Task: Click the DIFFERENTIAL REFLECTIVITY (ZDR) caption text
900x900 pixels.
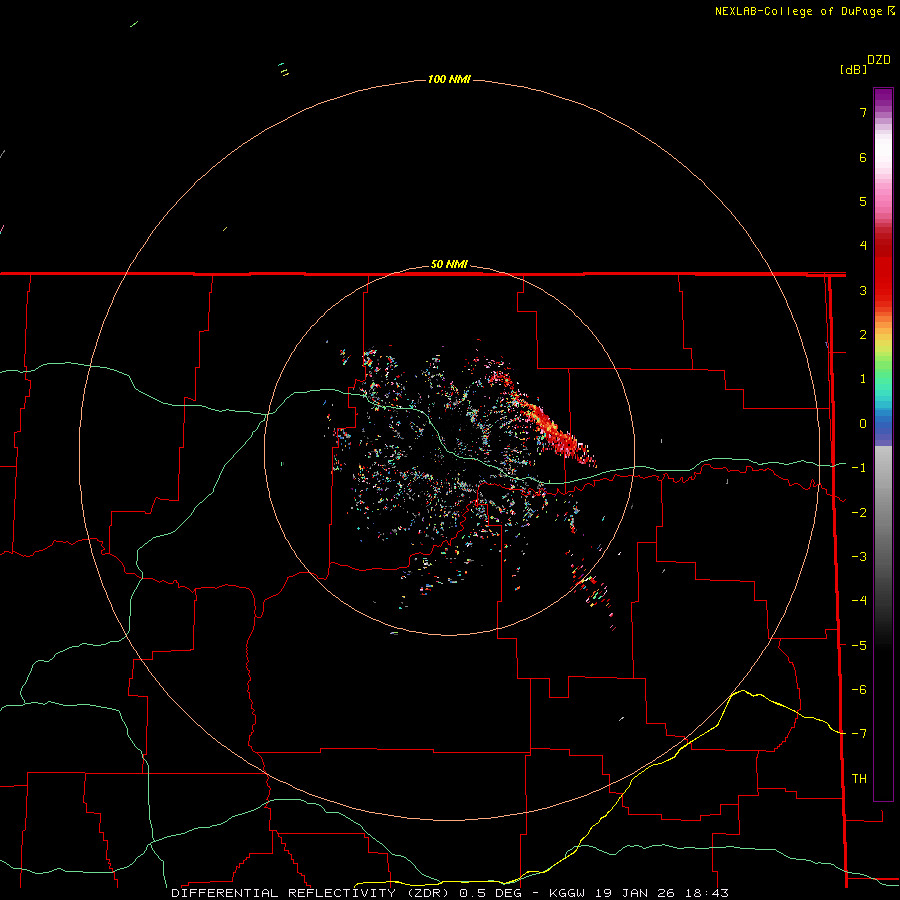Action: [x=311, y=893]
